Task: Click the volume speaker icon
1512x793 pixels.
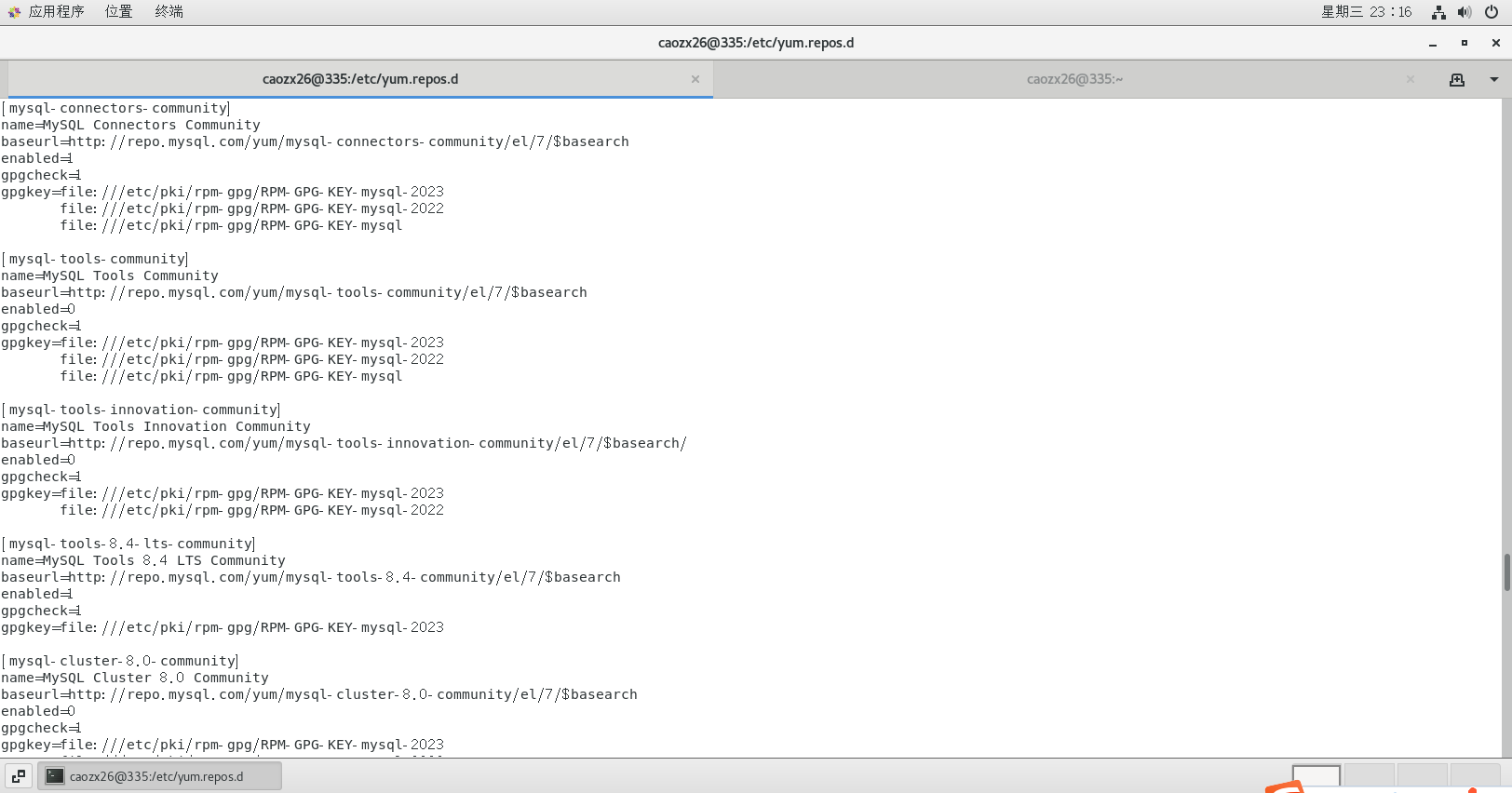Action: [1465, 12]
